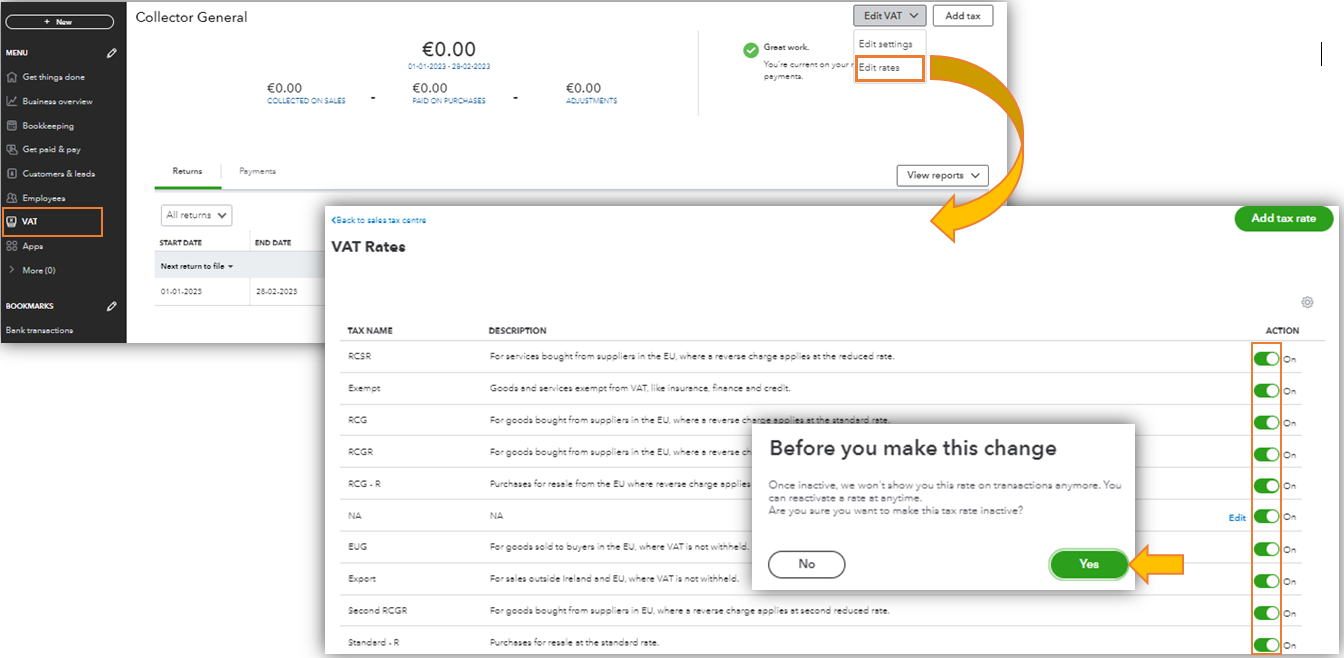Image resolution: width=1344 pixels, height=658 pixels.
Task: Click the green checkmark Great work icon
Action: [x=751, y=50]
